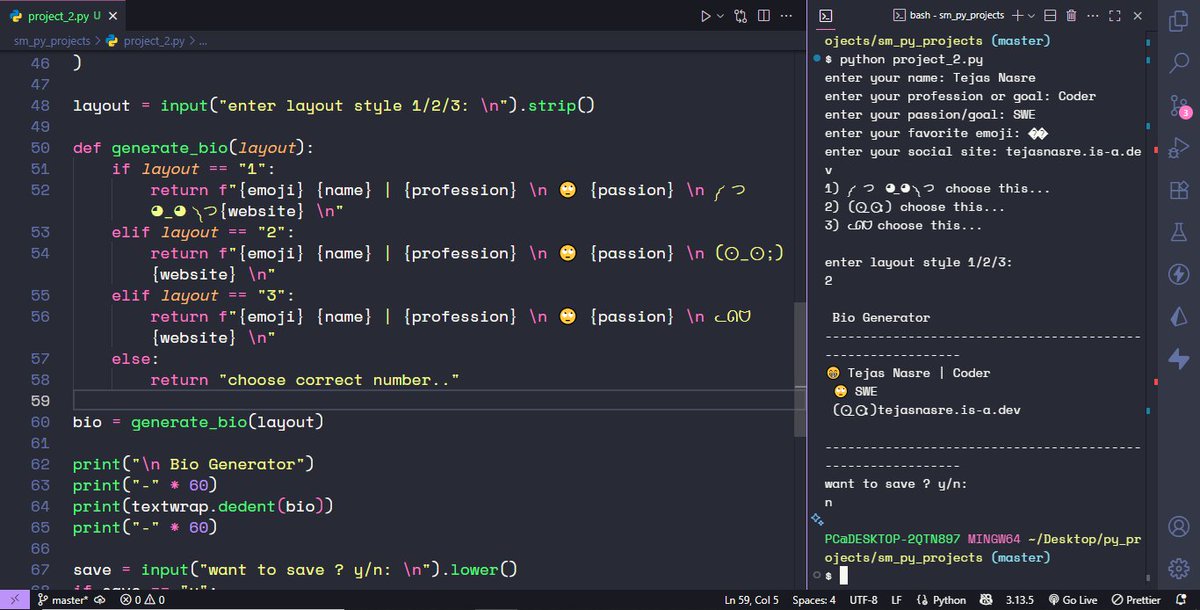This screenshot has width=1200, height=610.
Task: Click terminal output 'Bio Generator' heading
Action: pyautogui.click(x=881, y=318)
